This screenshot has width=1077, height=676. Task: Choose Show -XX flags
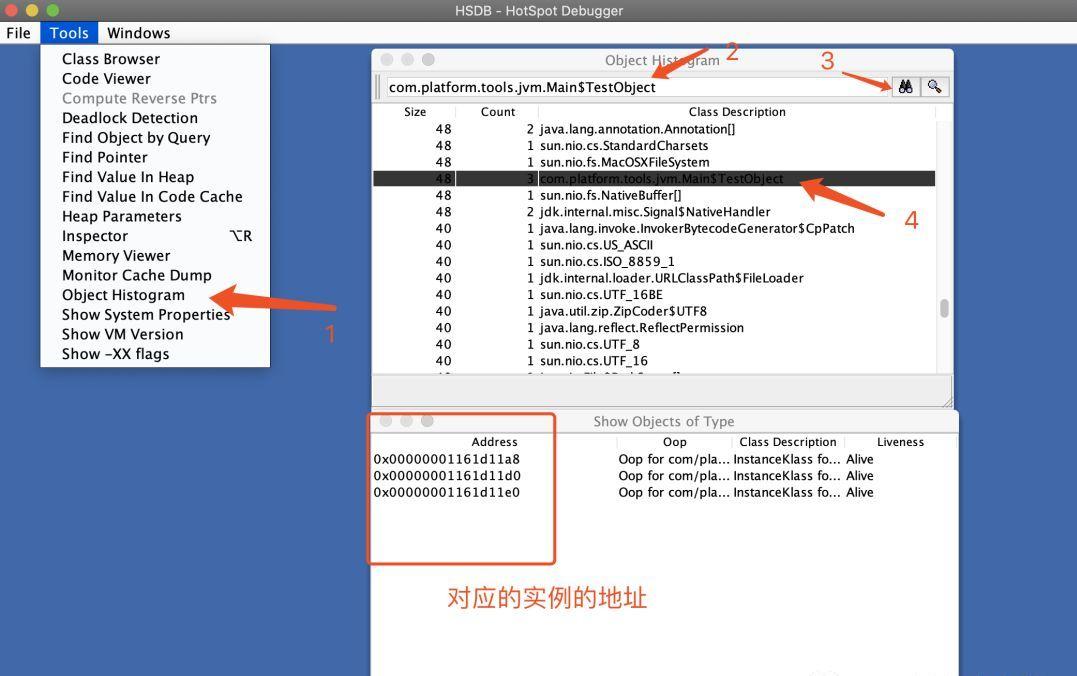[x=155, y=354]
